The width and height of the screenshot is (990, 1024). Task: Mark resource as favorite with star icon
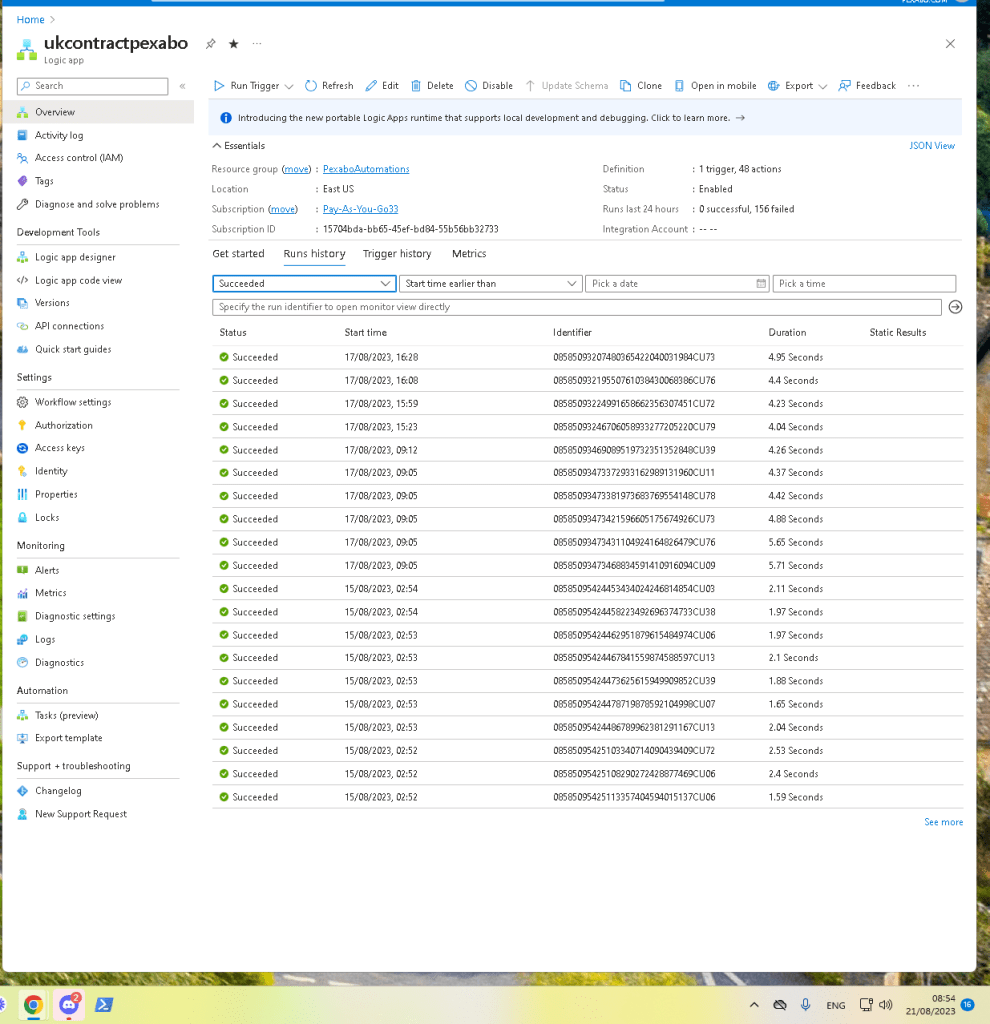coord(233,44)
